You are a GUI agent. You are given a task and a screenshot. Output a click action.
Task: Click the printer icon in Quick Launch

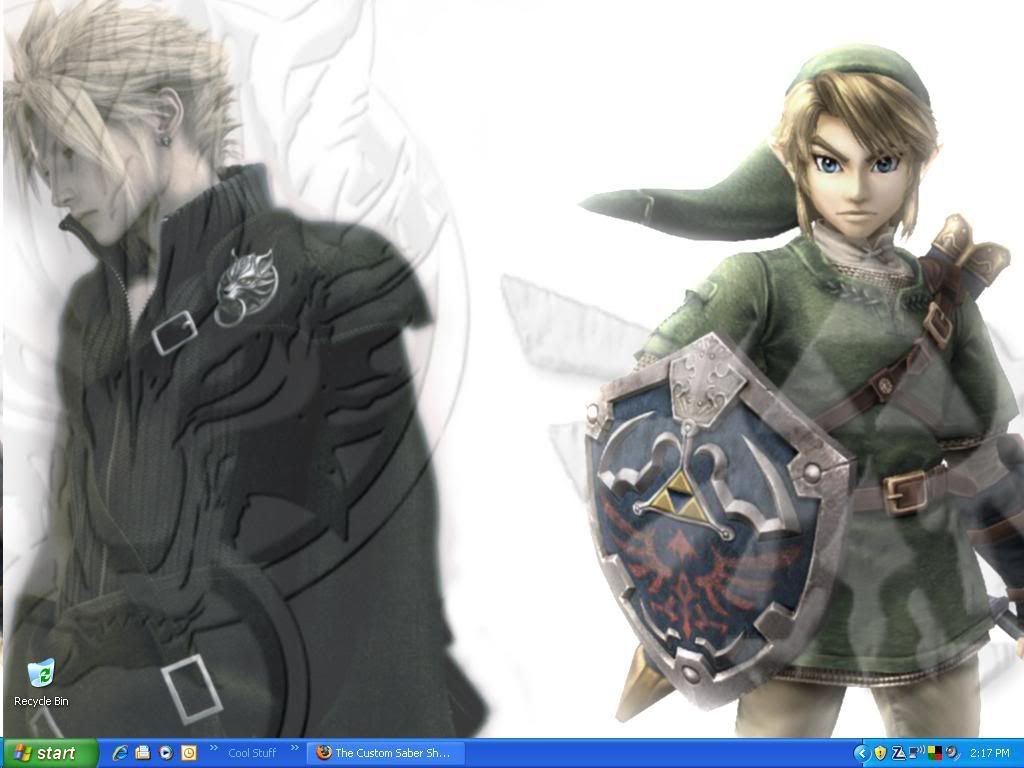[x=143, y=753]
